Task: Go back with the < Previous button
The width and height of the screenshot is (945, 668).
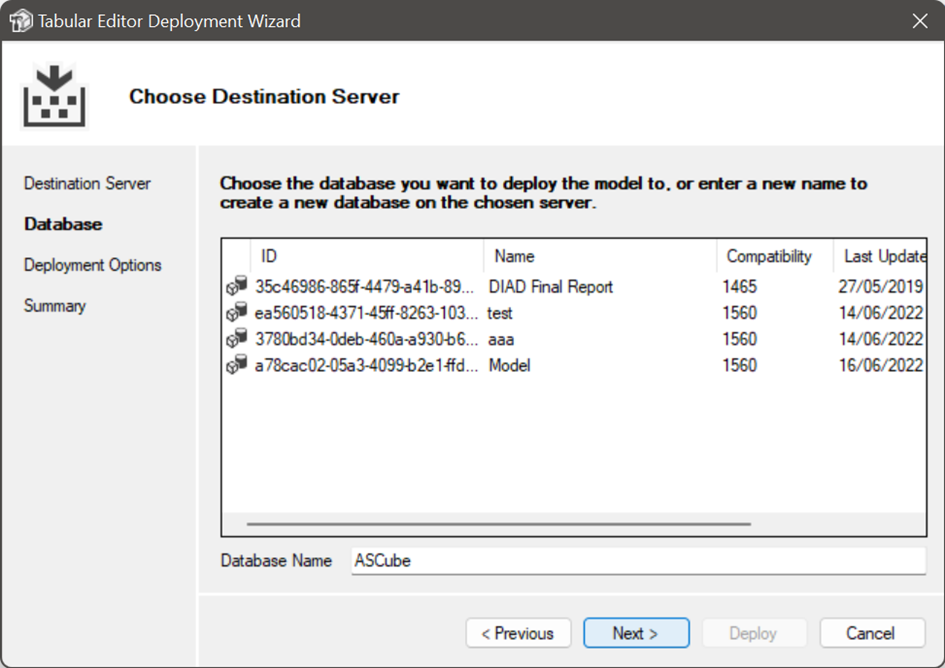Action: pos(518,633)
